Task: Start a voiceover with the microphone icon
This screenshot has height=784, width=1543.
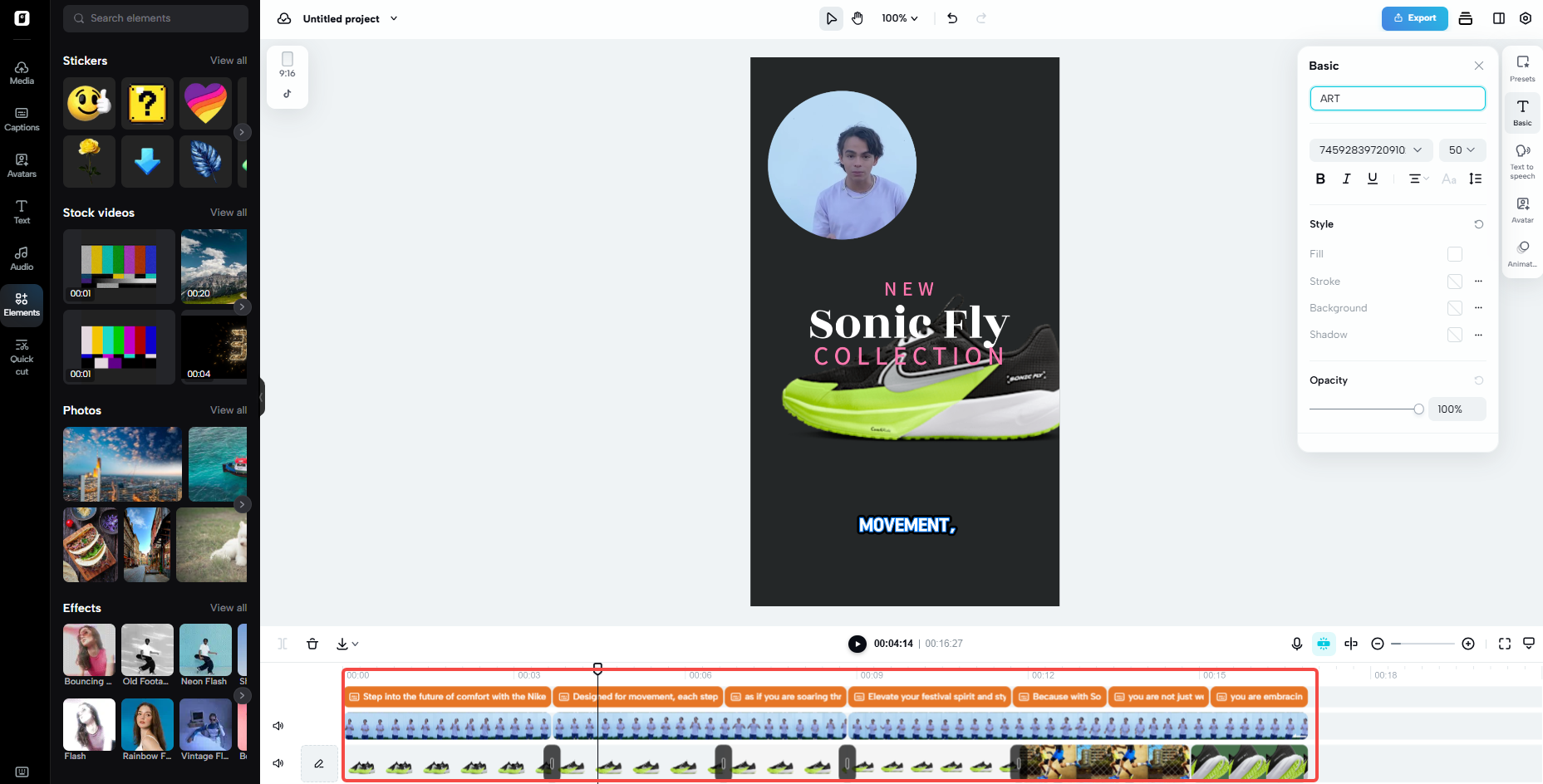Action: (1296, 644)
